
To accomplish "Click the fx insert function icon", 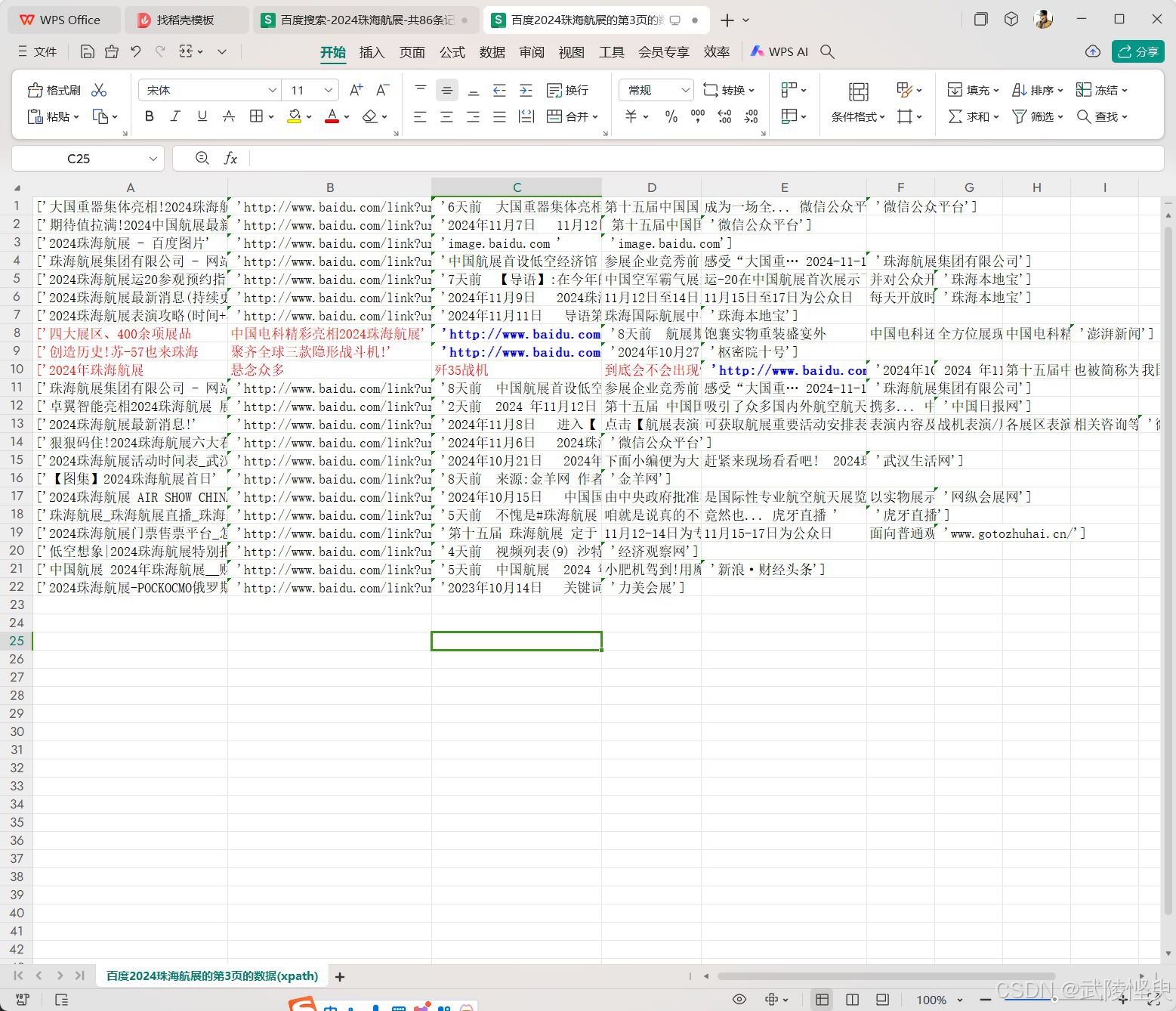I will point(230,158).
